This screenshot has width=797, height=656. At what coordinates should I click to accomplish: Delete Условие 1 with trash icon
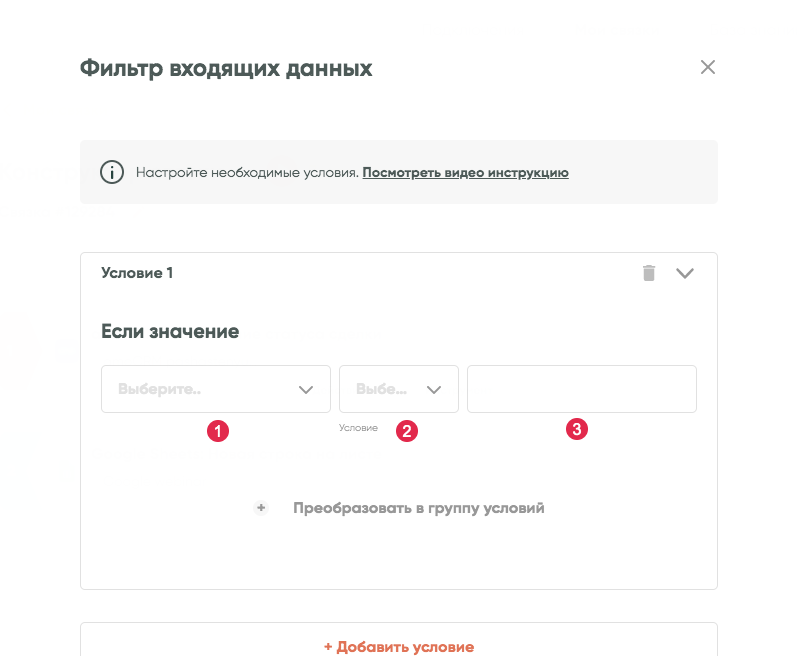click(649, 273)
